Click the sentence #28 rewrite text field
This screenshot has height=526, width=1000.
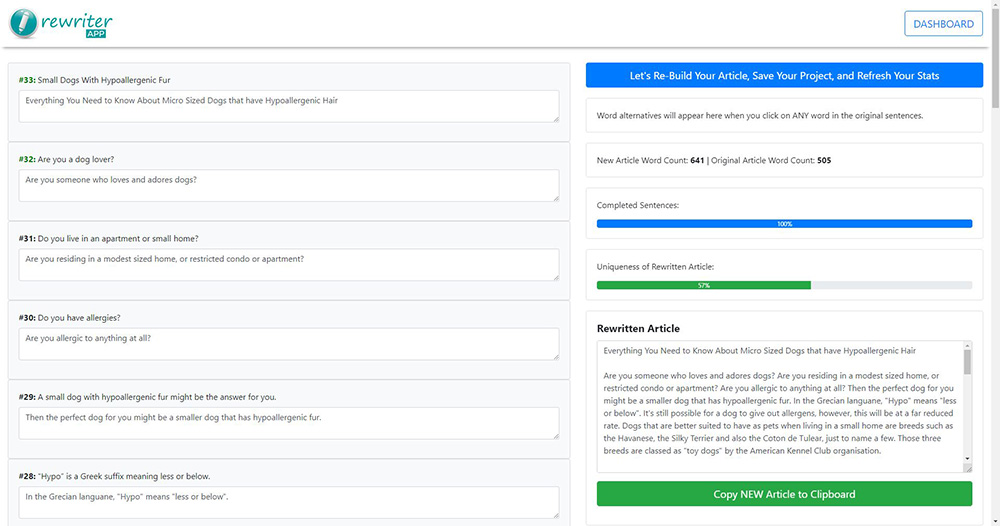coord(288,501)
